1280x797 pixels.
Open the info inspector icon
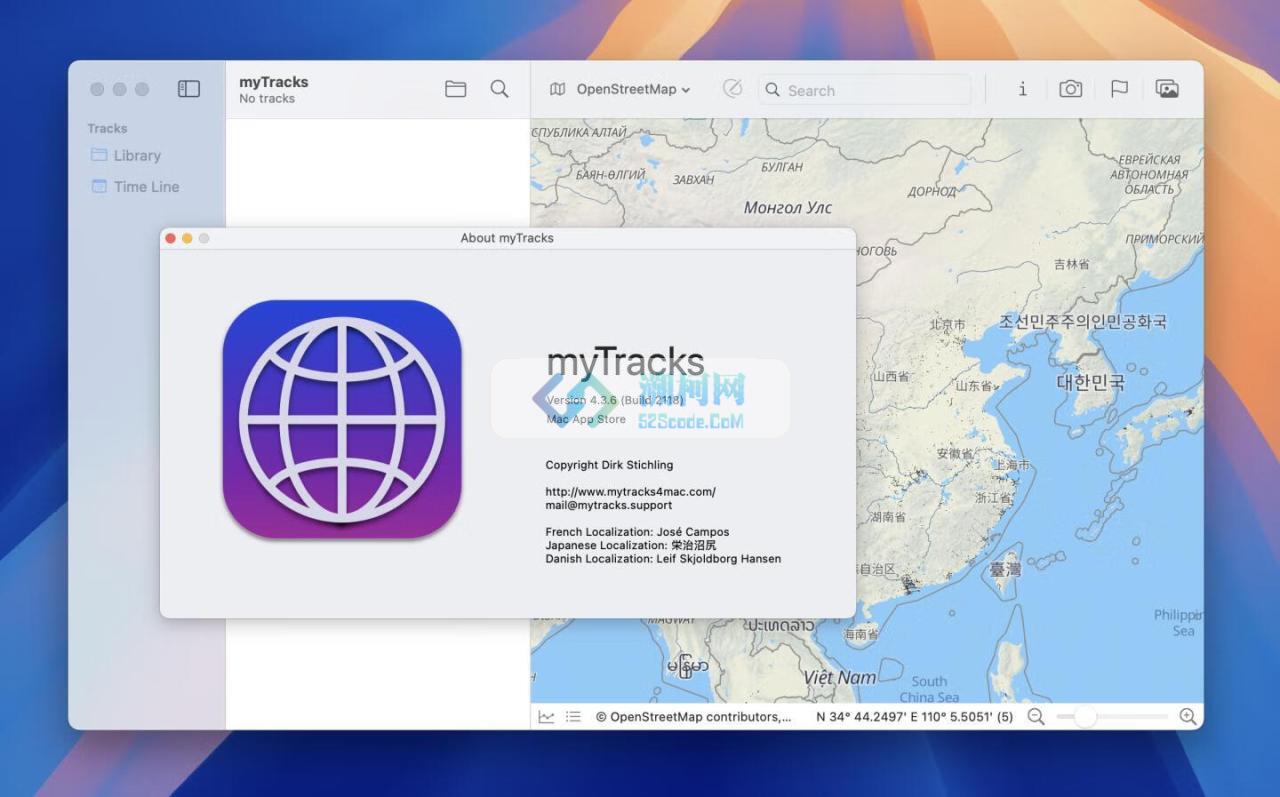pos(1022,89)
